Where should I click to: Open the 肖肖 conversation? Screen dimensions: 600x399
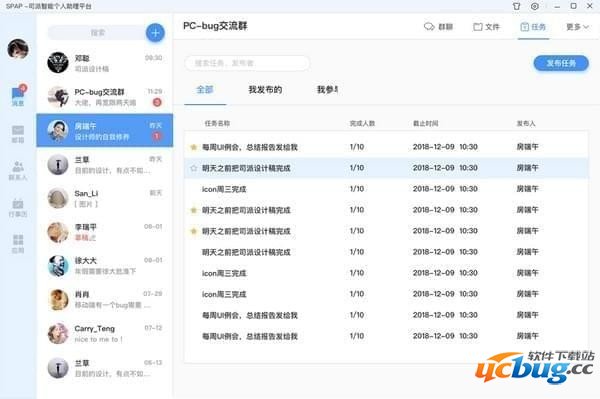click(105, 300)
